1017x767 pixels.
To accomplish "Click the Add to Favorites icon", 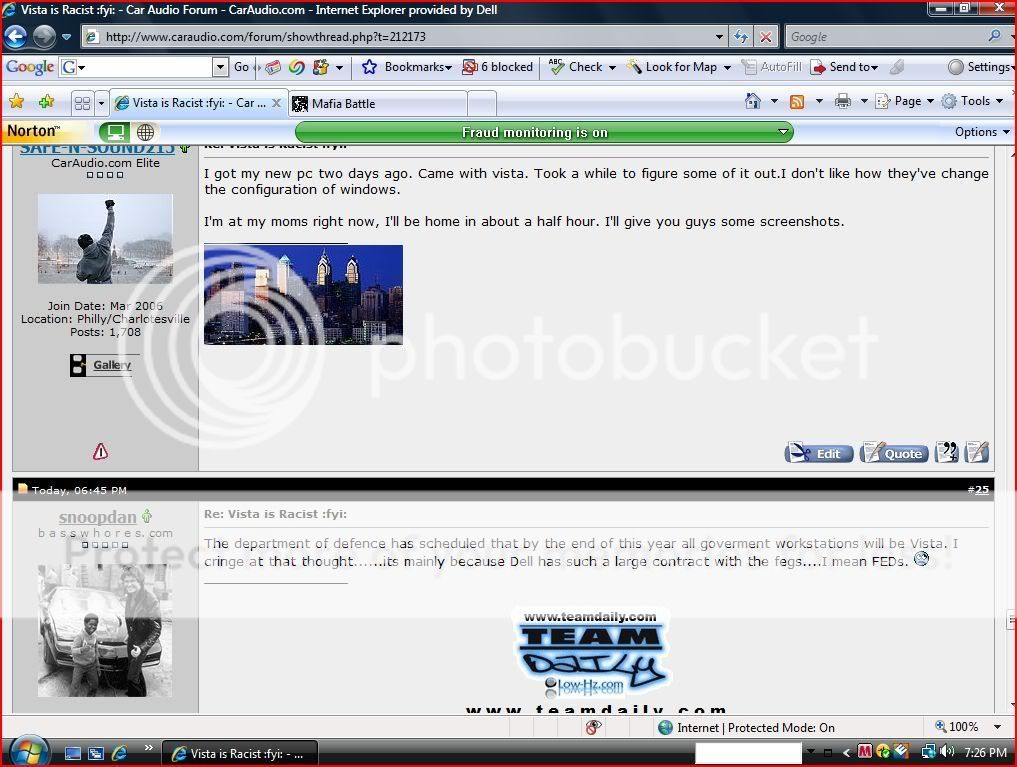I will point(47,102).
